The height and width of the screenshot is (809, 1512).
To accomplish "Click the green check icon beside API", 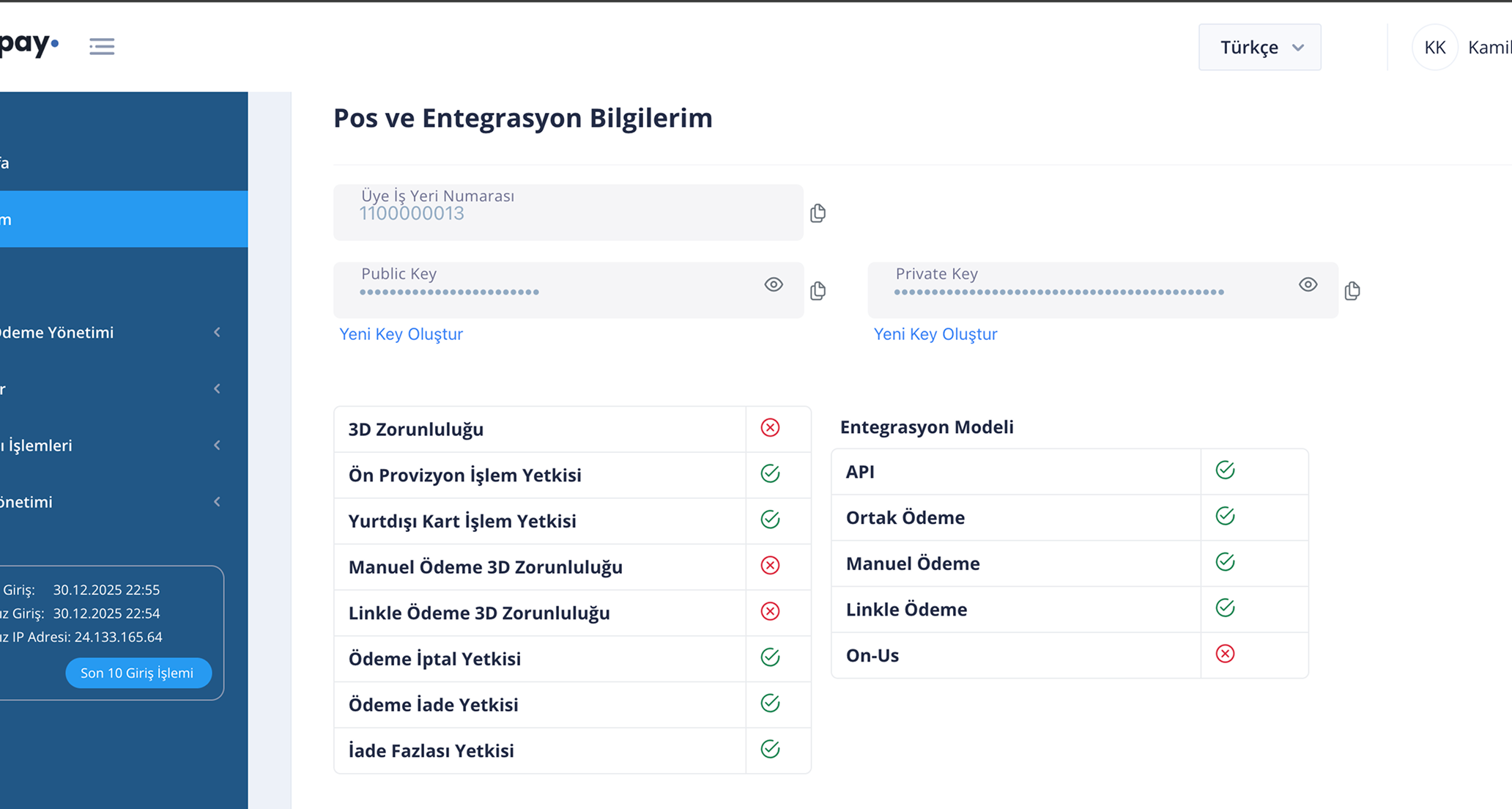I will pyautogui.click(x=1225, y=470).
